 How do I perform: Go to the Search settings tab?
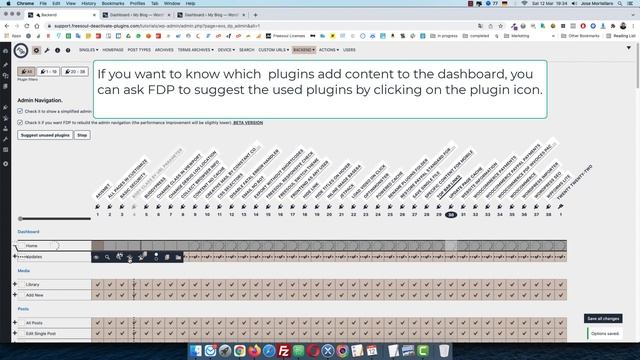[x=247, y=50]
